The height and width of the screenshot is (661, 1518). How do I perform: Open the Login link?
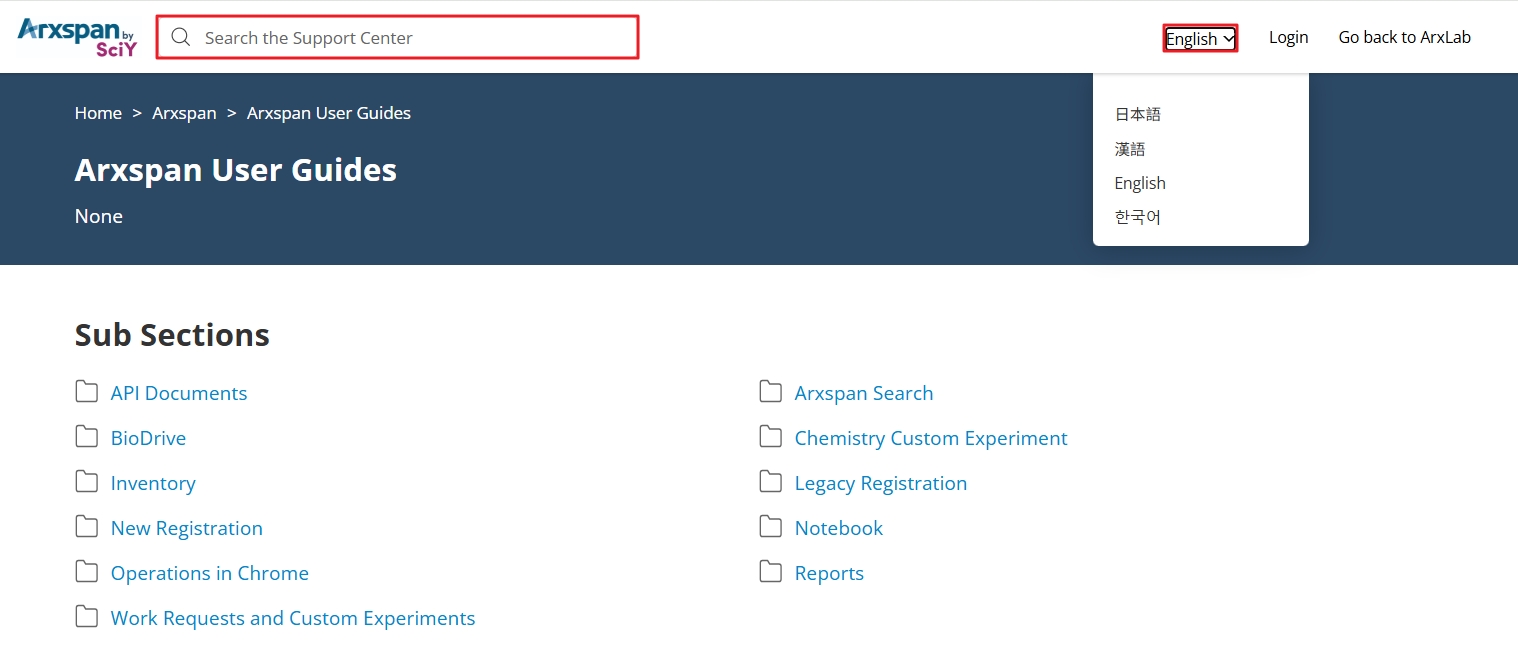(x=1288, y=38)
